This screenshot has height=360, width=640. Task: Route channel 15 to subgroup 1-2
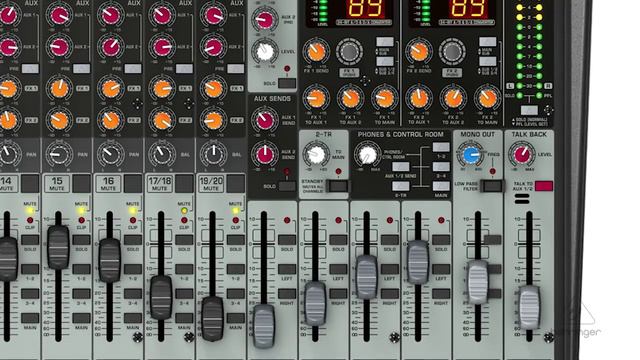pos(82,269)
